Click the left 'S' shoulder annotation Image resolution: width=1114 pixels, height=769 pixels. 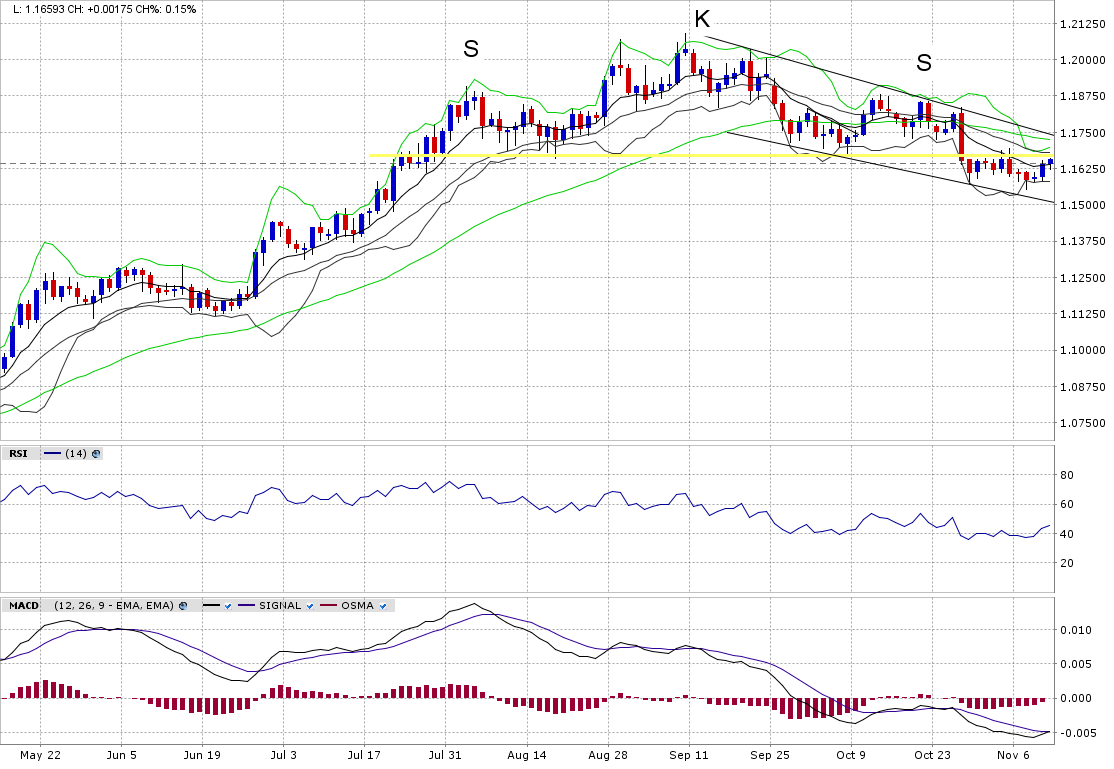tap(470, 48)
